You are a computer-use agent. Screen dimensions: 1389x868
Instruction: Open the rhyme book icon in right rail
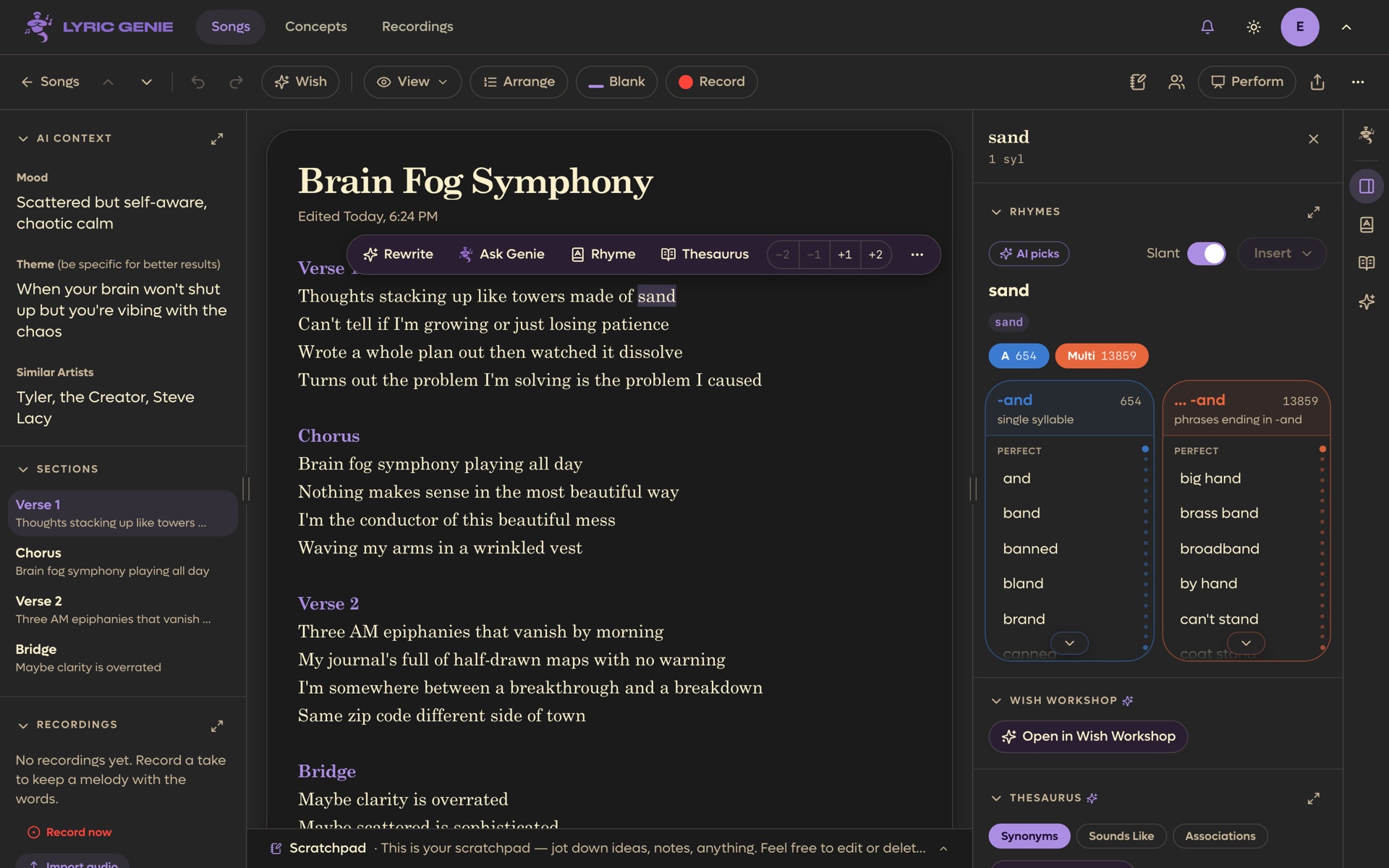1367,225
